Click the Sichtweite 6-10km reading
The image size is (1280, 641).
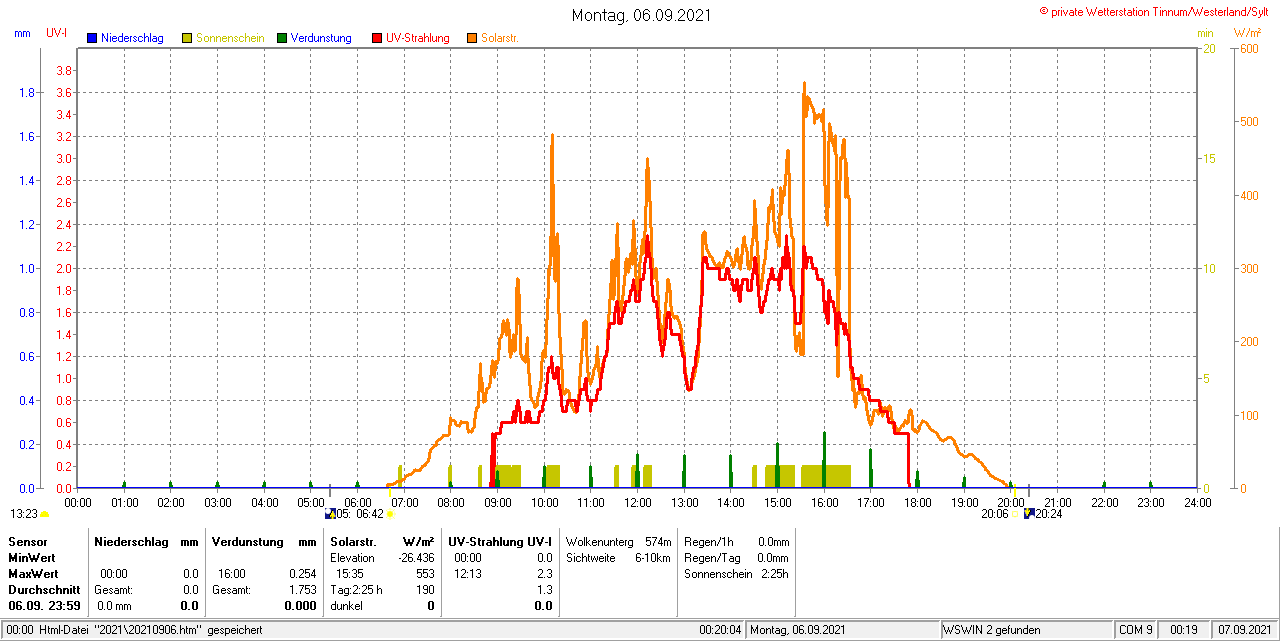point(618,557)
